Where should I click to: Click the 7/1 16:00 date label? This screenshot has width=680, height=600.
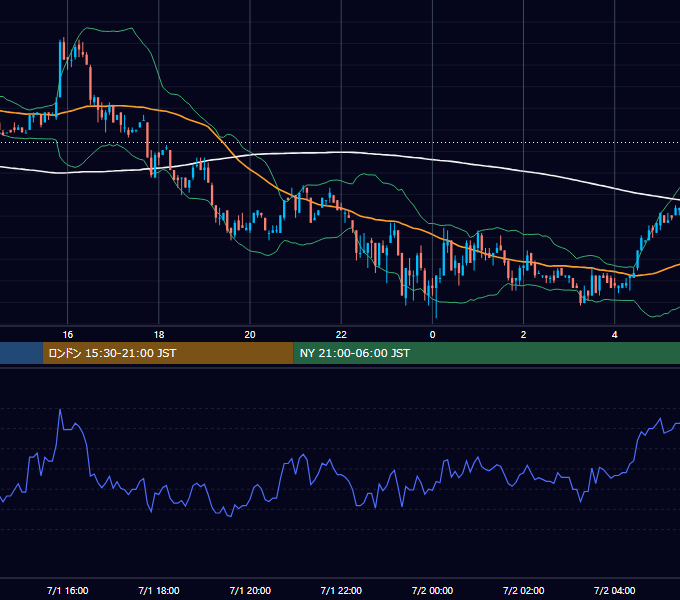(x=68, y=590)
